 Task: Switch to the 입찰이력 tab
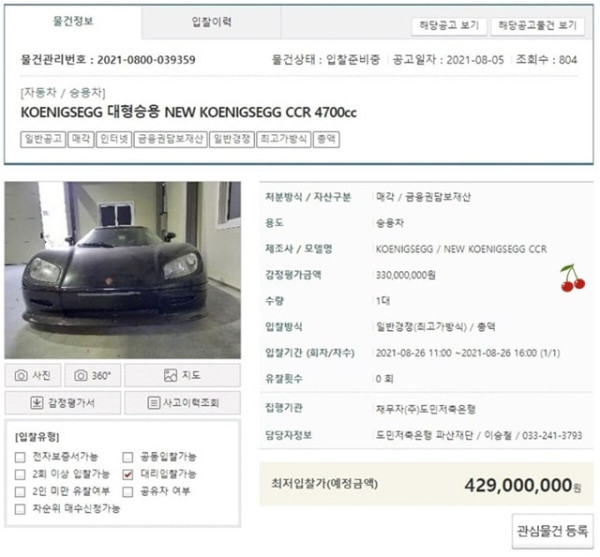[x=211, y=22]
